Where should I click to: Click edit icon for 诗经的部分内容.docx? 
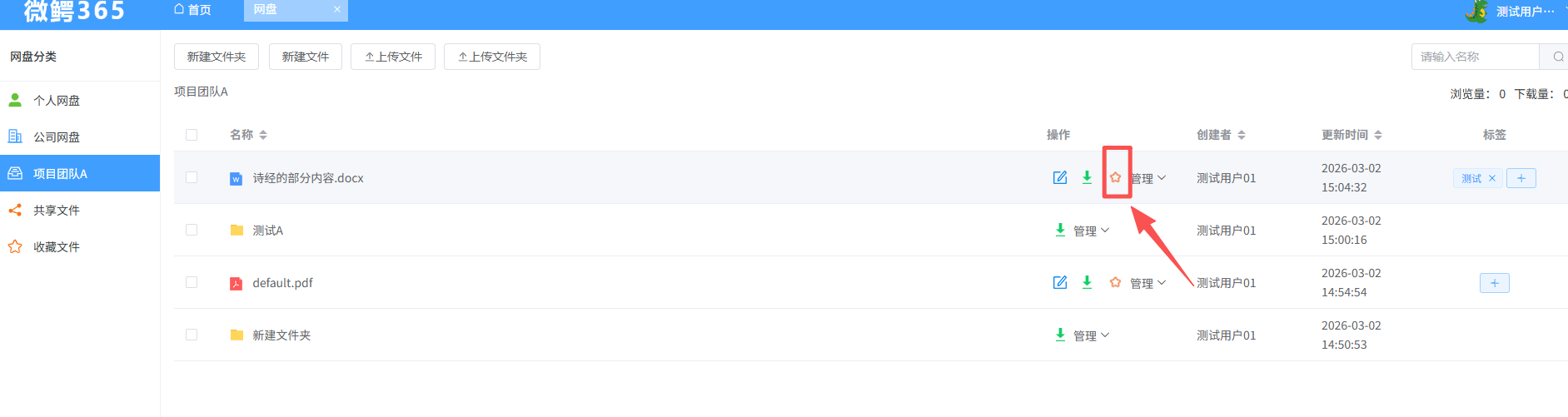1060,177
